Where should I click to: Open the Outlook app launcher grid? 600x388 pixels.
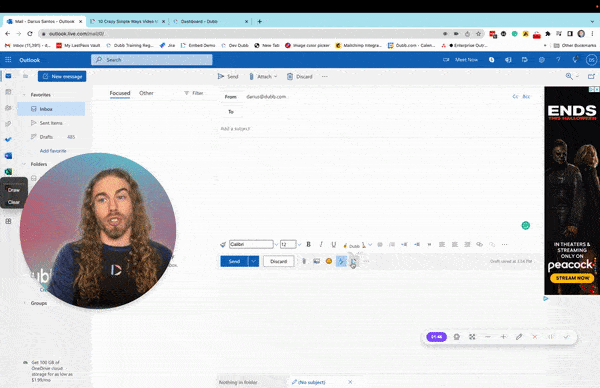8,60
